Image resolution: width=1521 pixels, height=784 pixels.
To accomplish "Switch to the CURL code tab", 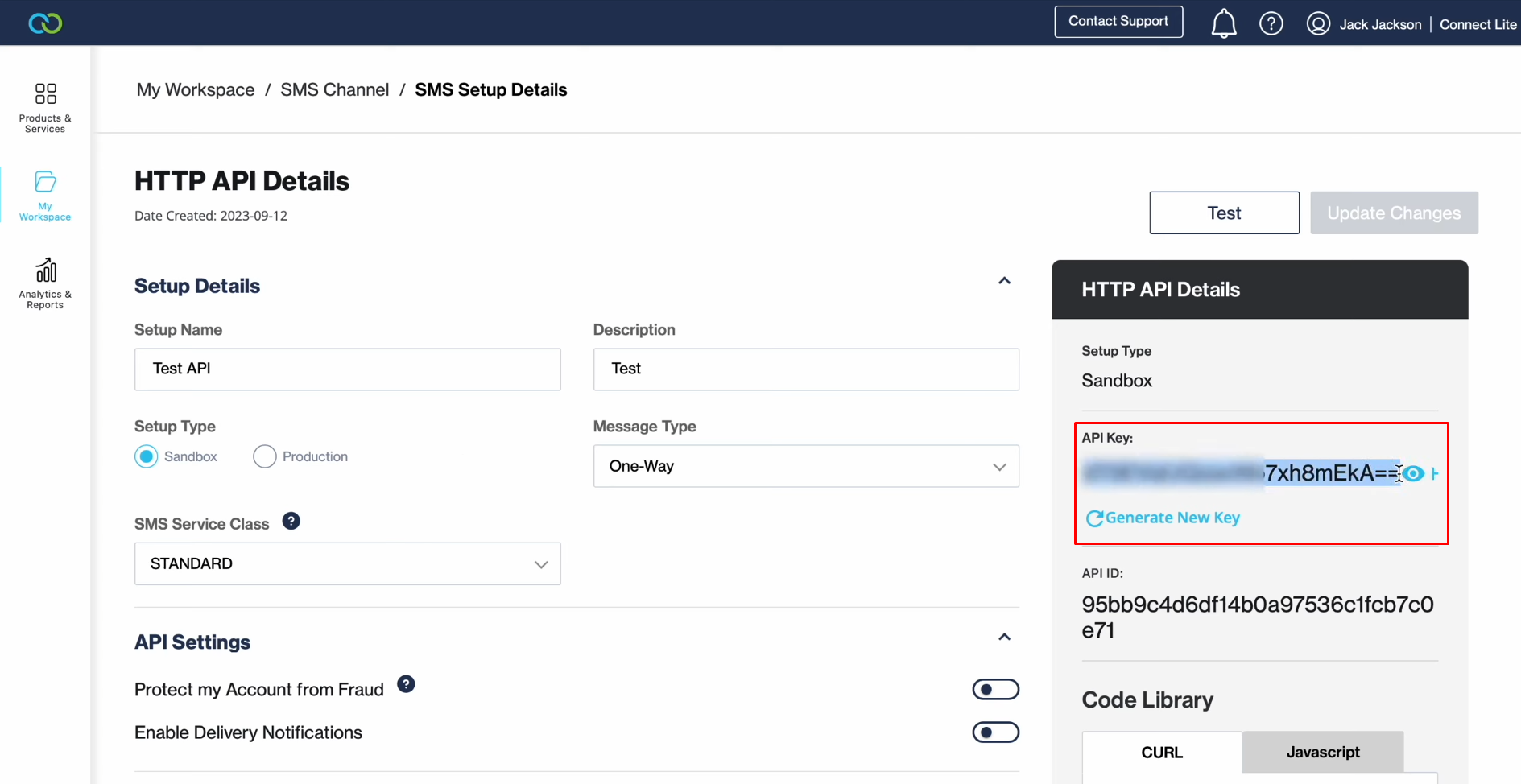I will pos(1162,753).
